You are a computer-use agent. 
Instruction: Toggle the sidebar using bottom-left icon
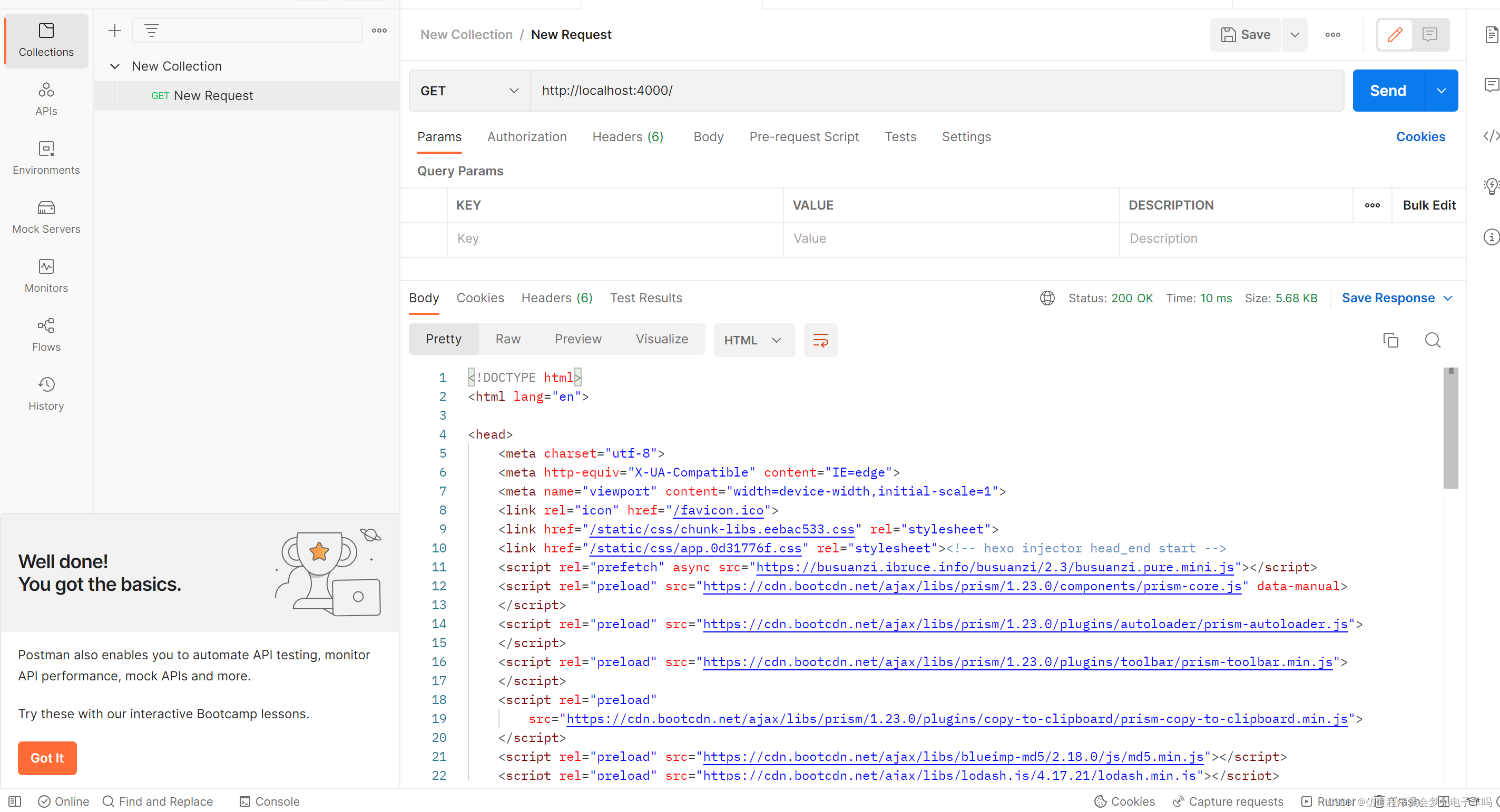click(x=15, y=801)
